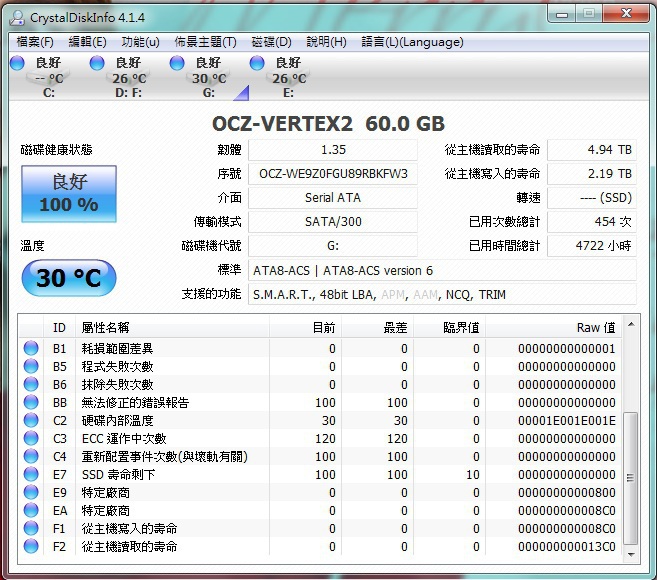Click the attribute list scrollbar thumb

pyautogui.click(x=631, y=478)
